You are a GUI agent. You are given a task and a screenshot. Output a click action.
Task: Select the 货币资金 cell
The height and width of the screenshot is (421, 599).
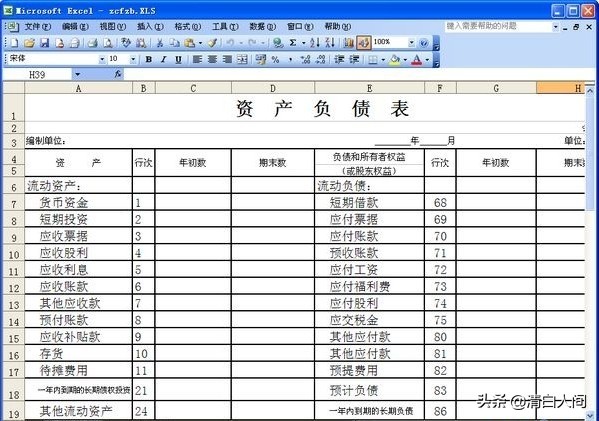[x=78, y=202]
